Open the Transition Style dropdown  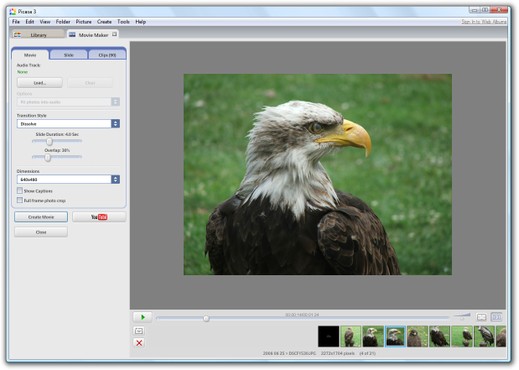click(x=68, y=124)
